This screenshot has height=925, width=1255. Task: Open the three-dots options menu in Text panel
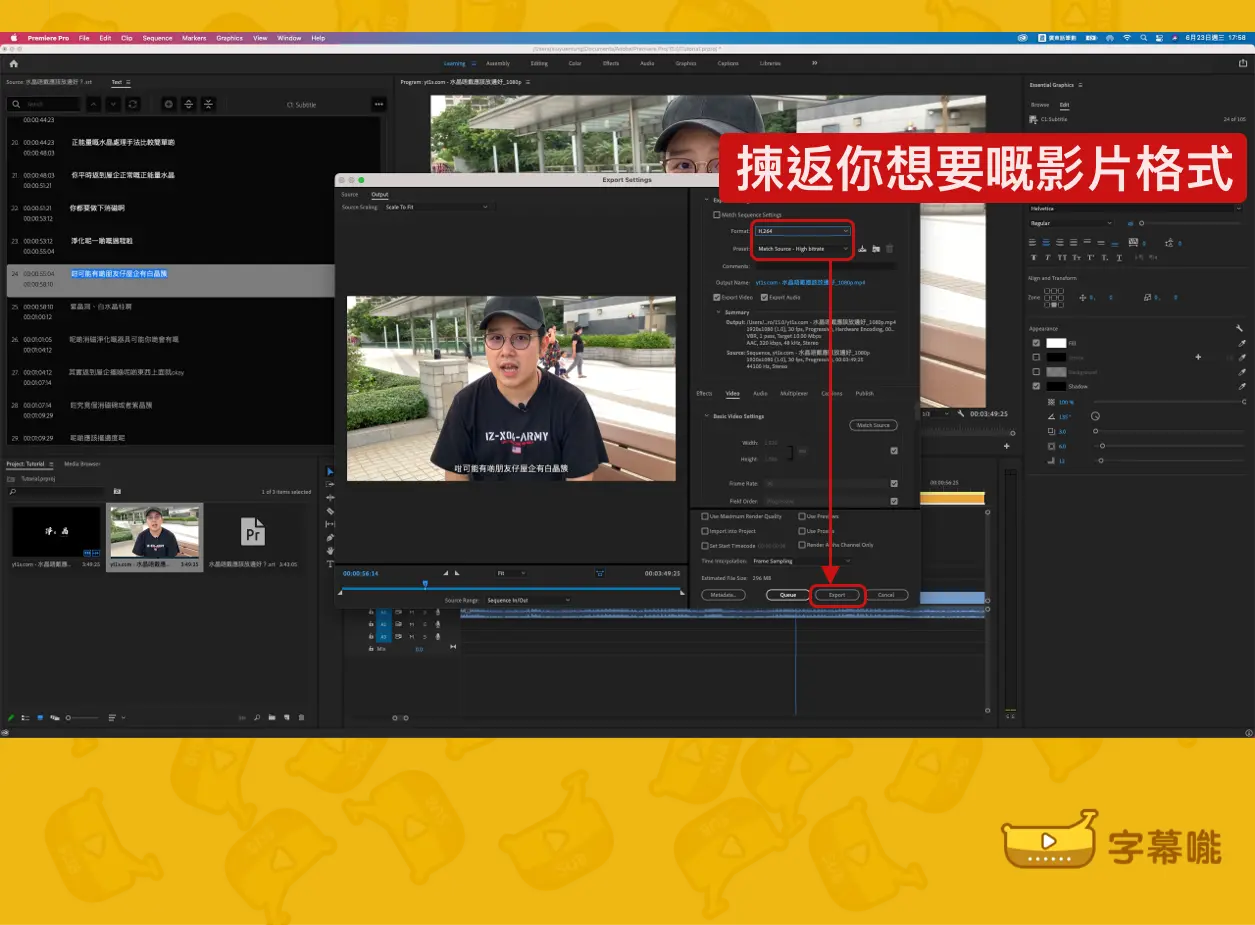pos(378,104)
